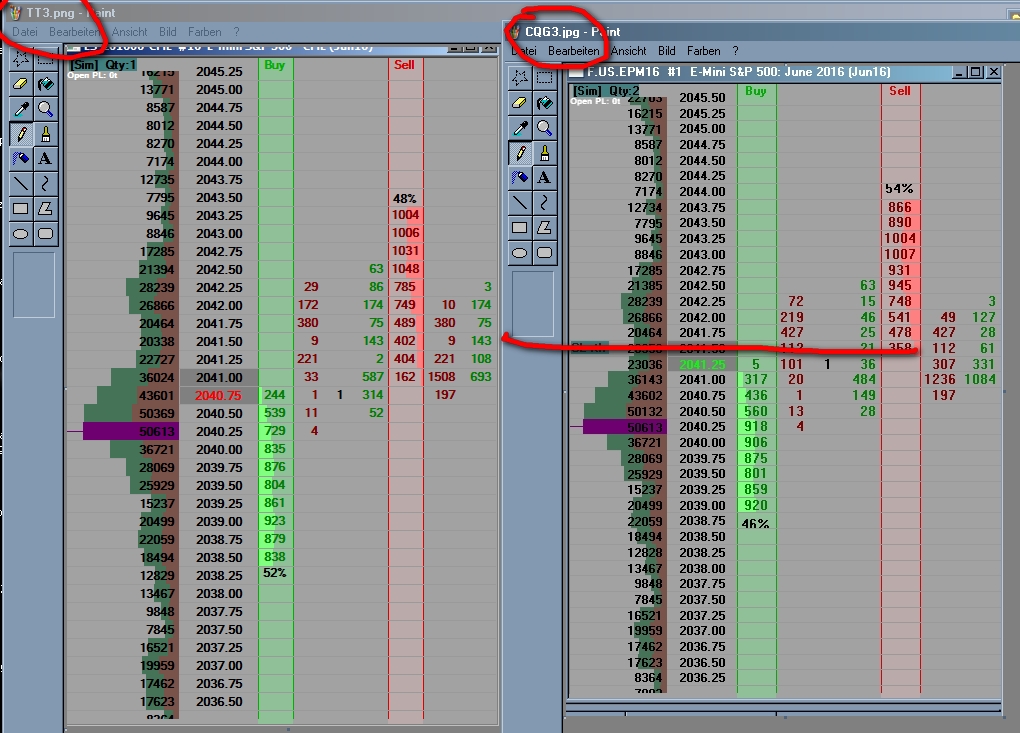This screenshot has height=733, width=1020.
Task: Click the 54% label in CQG3.jpg image
Action: (x=899, y=189)
